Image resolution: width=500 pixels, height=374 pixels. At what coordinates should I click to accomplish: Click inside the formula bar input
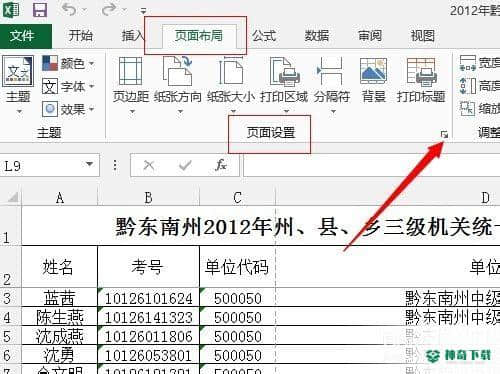tap(372, 165)
